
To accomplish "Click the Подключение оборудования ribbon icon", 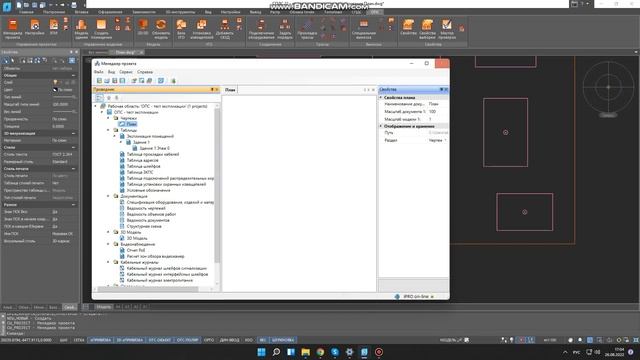I will (261, 29).
